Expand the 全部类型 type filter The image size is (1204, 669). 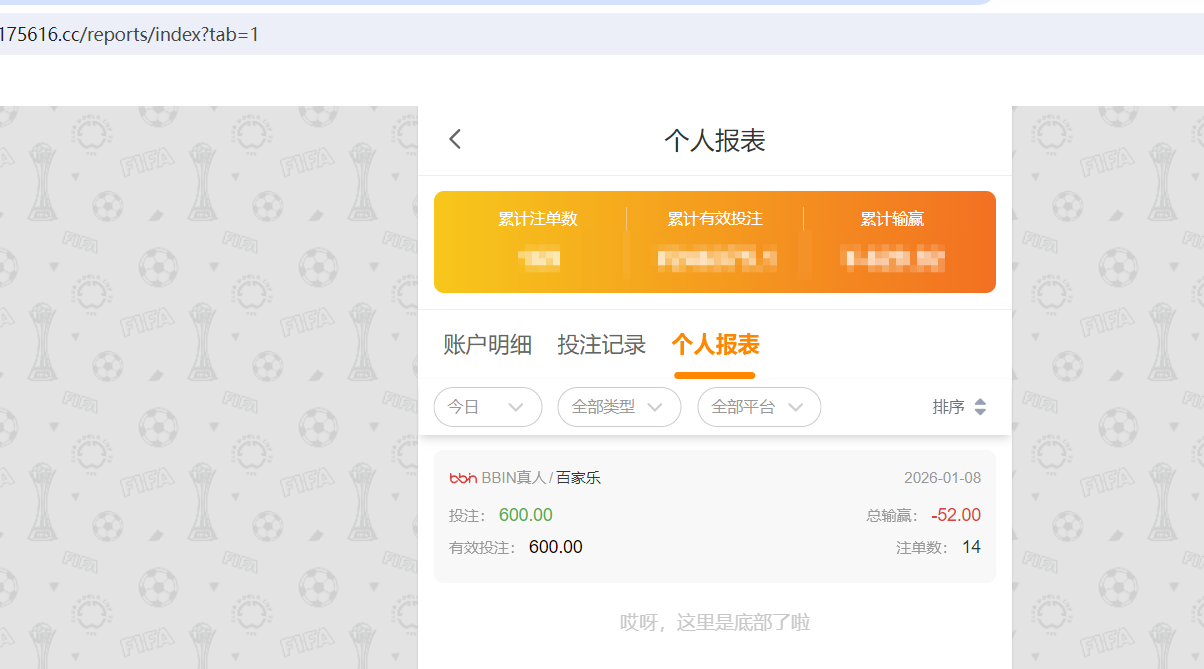(x=619, y=407)
